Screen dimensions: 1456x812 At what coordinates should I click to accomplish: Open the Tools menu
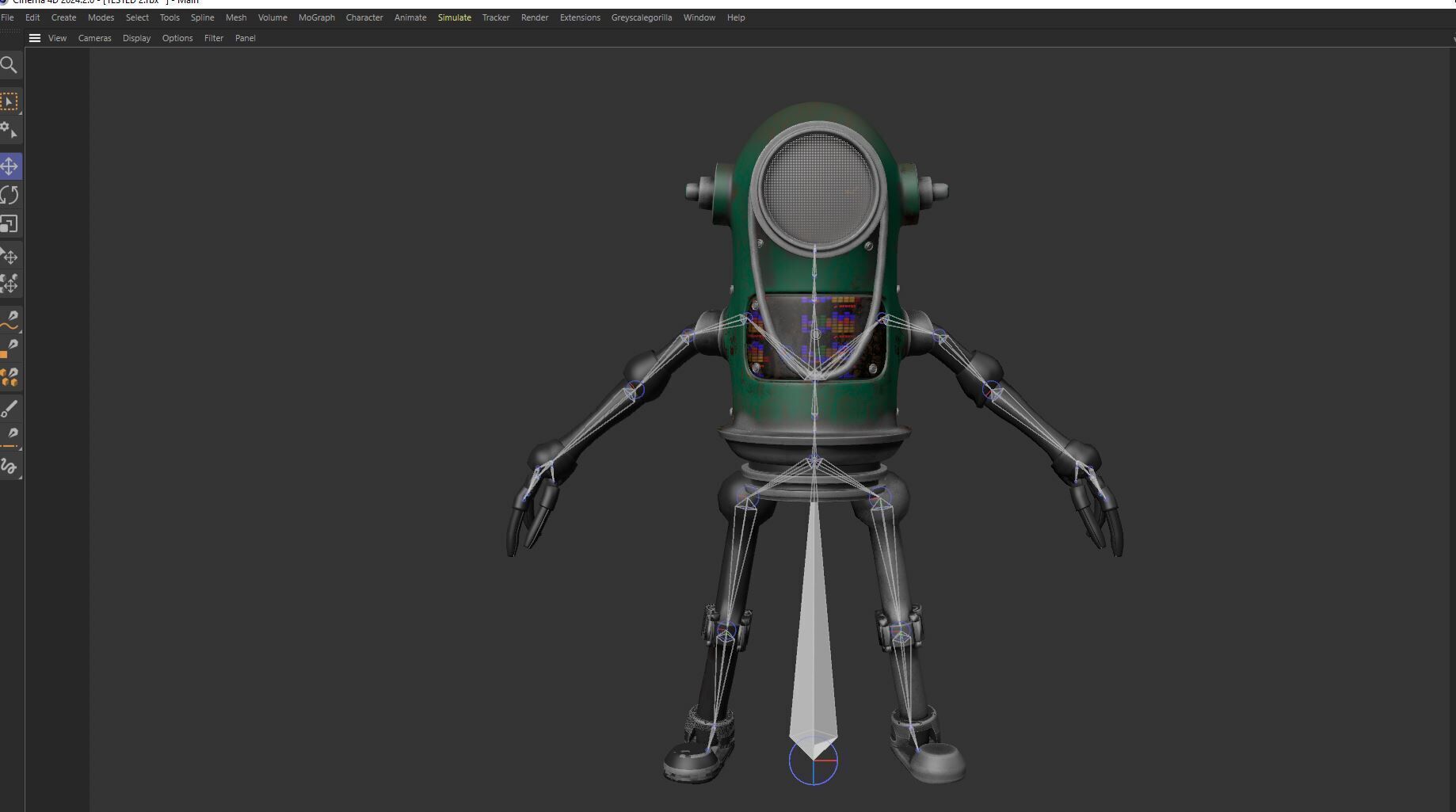tap(170, 17)
